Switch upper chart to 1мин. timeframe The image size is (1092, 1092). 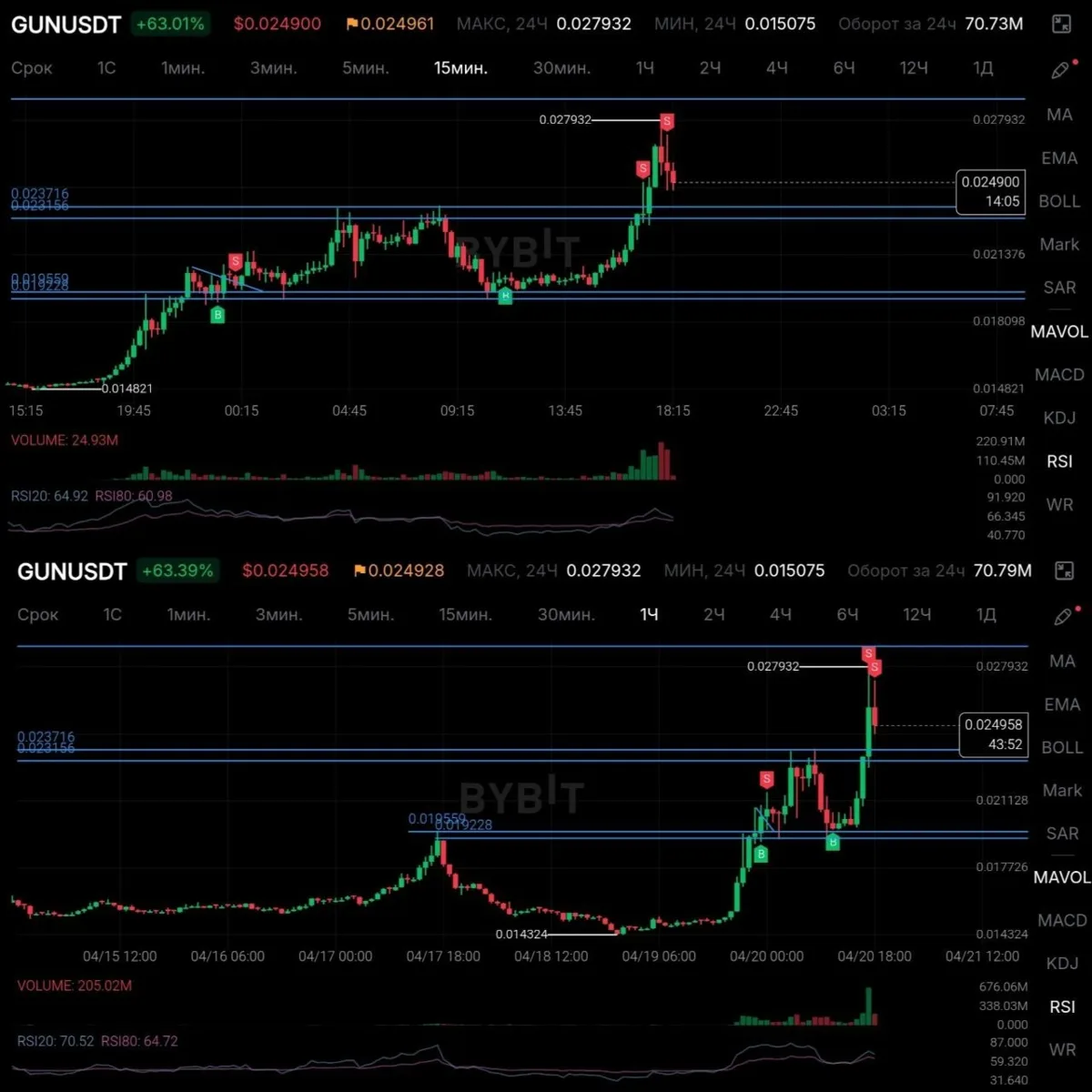183,68
